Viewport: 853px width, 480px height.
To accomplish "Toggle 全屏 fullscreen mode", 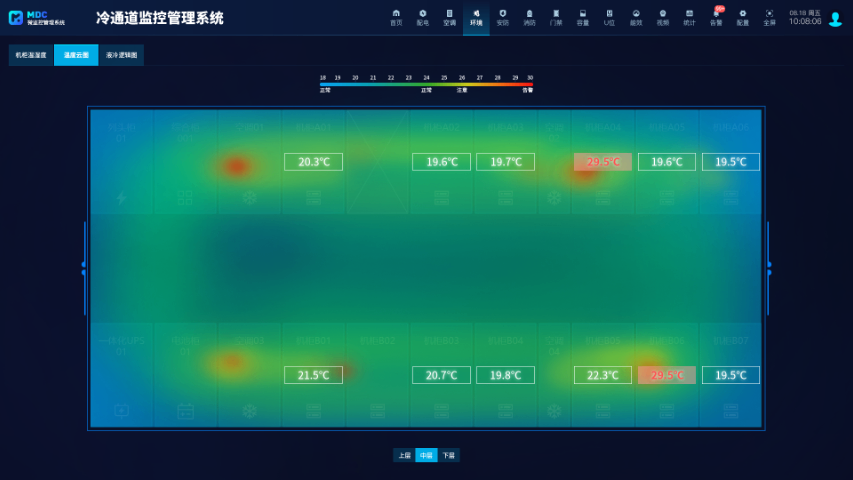I will pyautogui.click(x=769, y=17).
